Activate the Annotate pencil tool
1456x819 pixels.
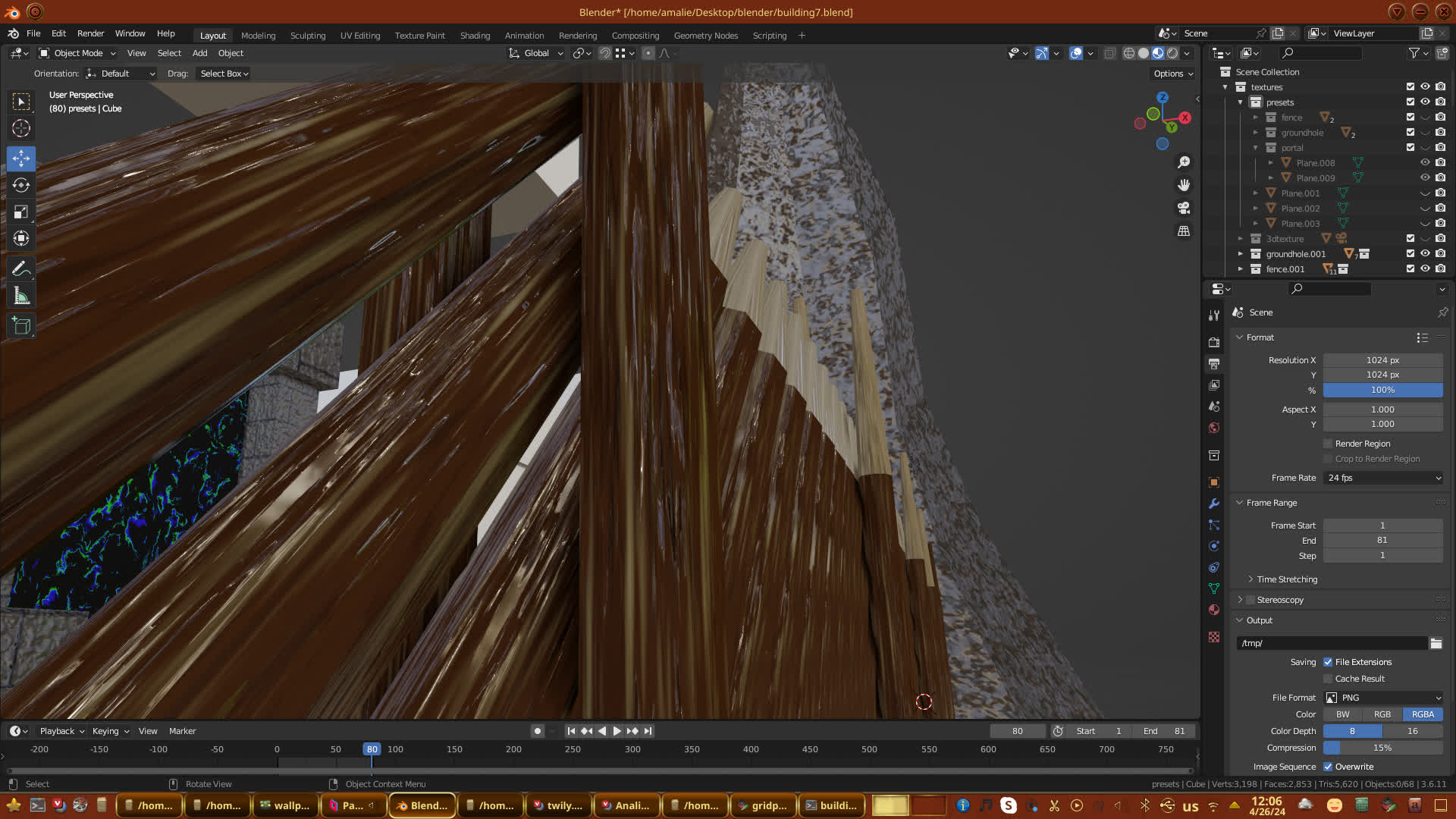(x=21, y=269)
